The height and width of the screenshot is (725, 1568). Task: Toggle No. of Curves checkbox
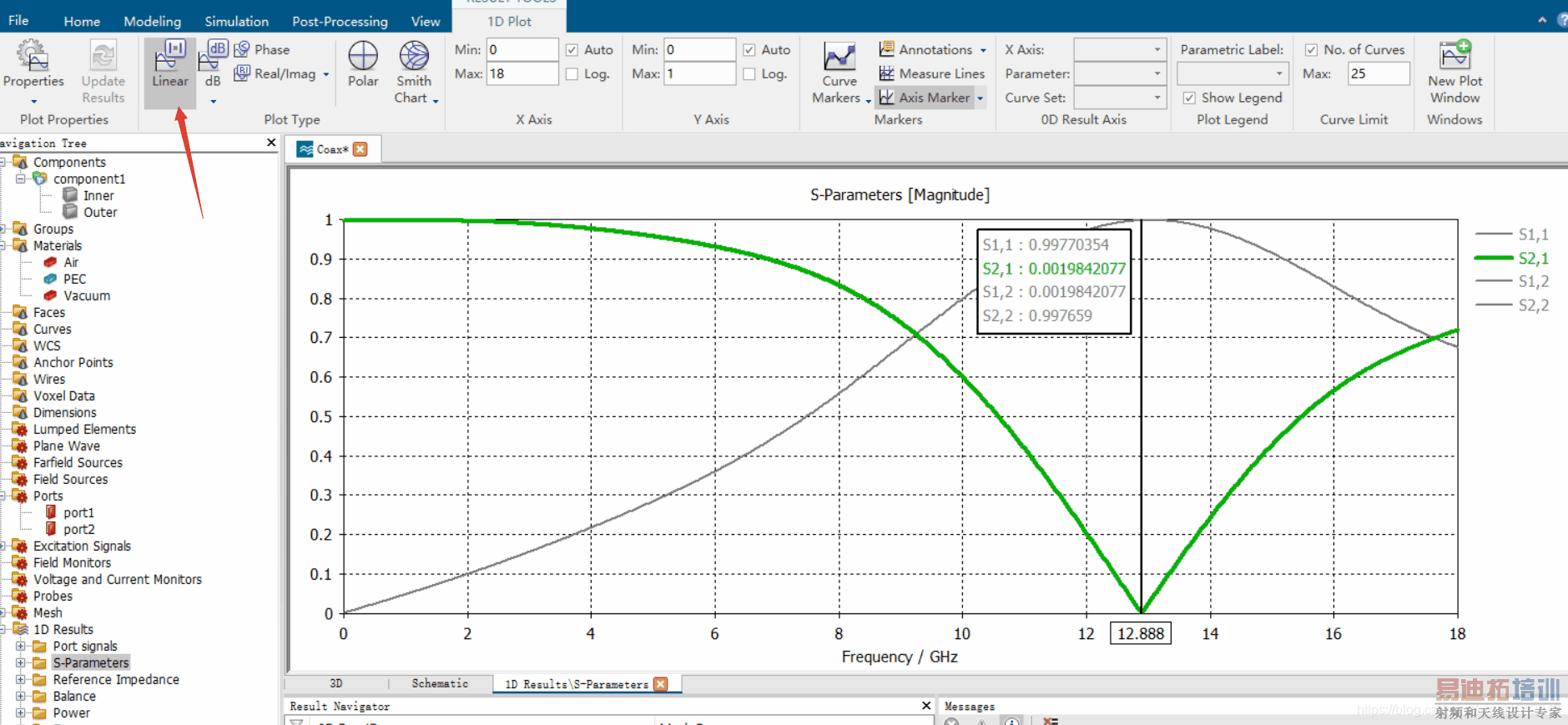1311,50
